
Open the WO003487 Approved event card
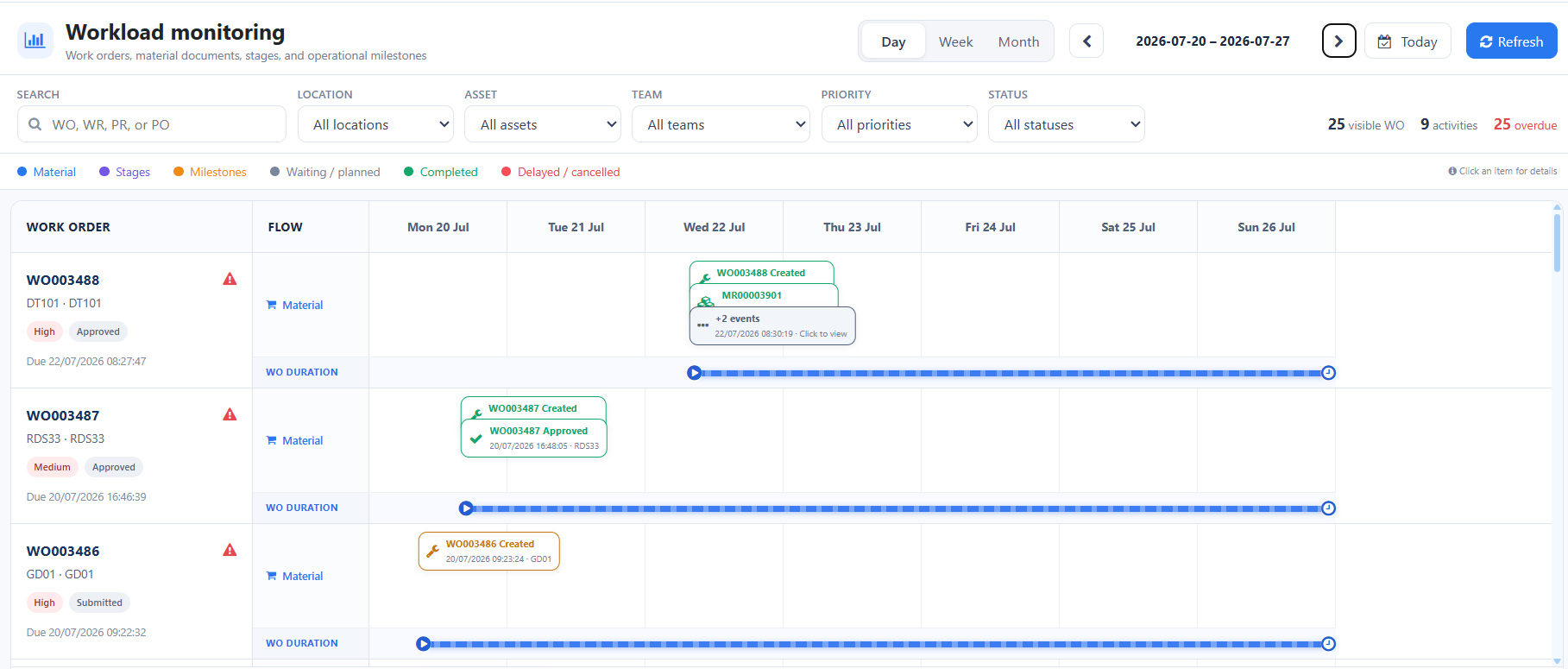[x=534, y=438]
